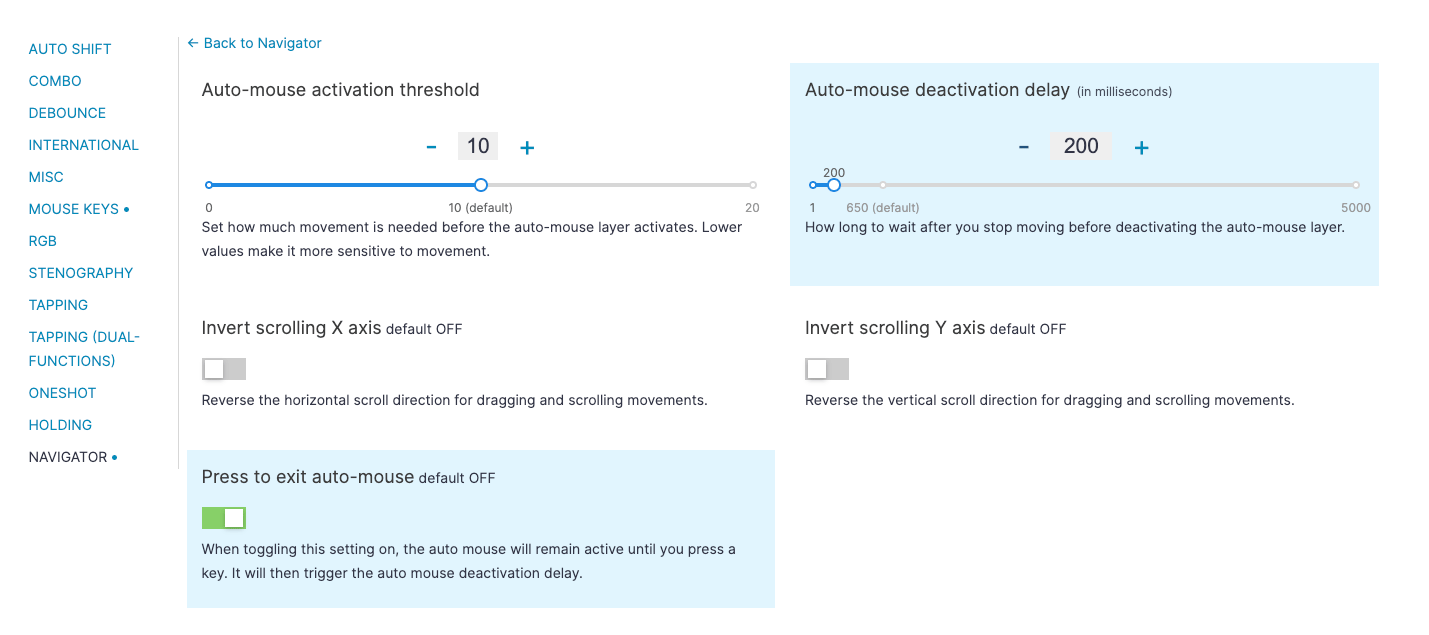Toggle Invert scrolling Y axis switch

pos(827,369)
